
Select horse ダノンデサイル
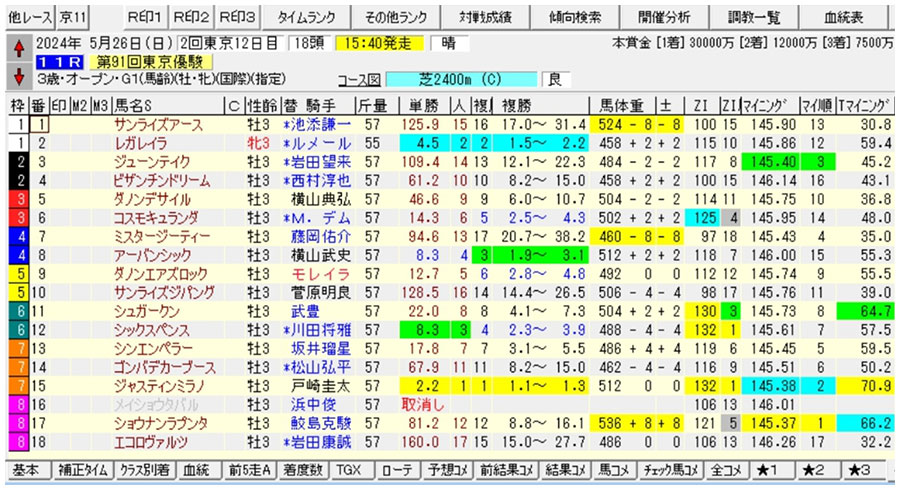(x=152, y=199)
